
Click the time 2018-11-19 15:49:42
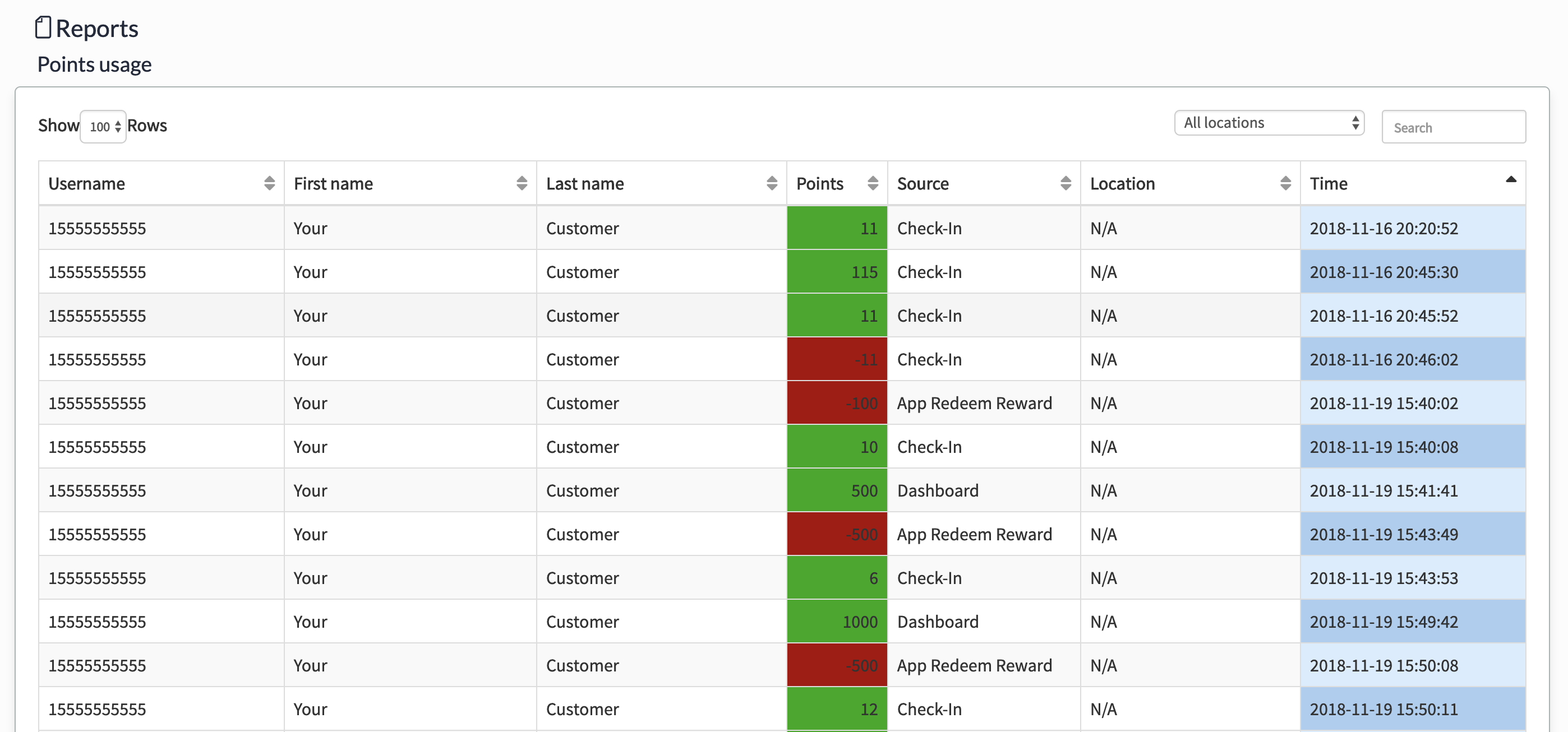pyautogui.click(x=1383, y=621)
